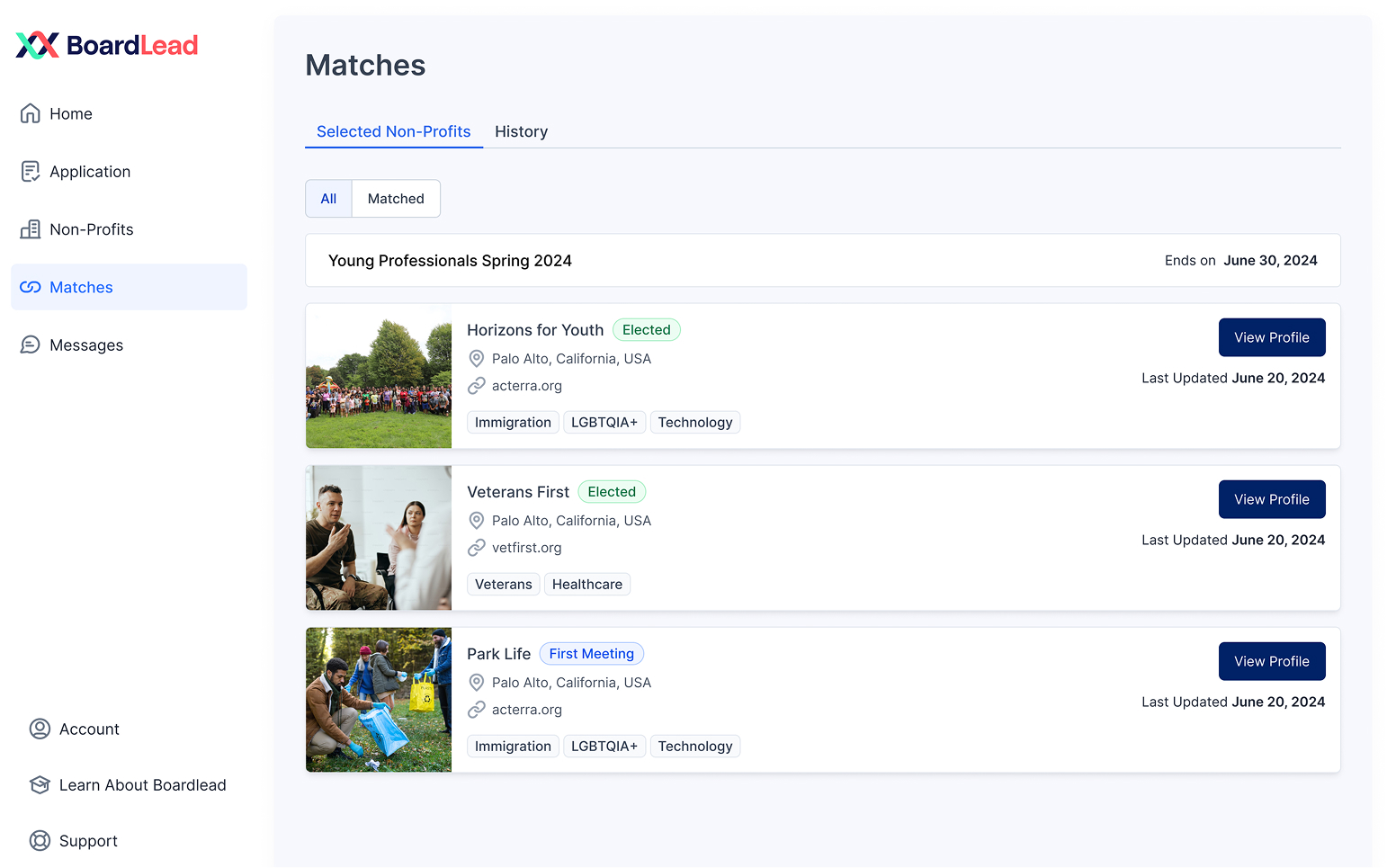Click the Home house icon
This screenshot has width=1387, height=868.
31,113
